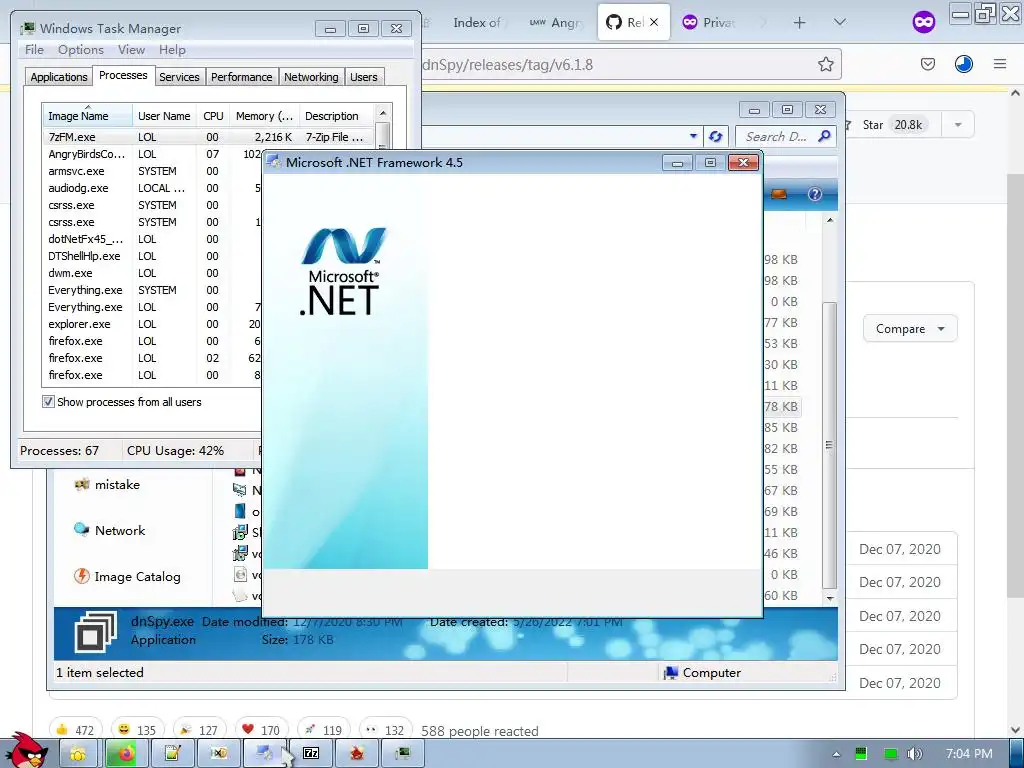
Task: Select Image Catalog in navigation pane
Action: [127, 576]
